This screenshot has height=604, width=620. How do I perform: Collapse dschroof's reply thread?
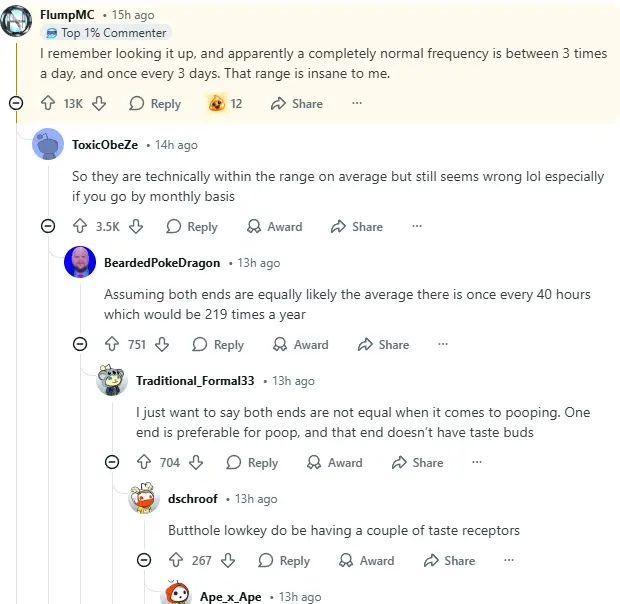144,560
